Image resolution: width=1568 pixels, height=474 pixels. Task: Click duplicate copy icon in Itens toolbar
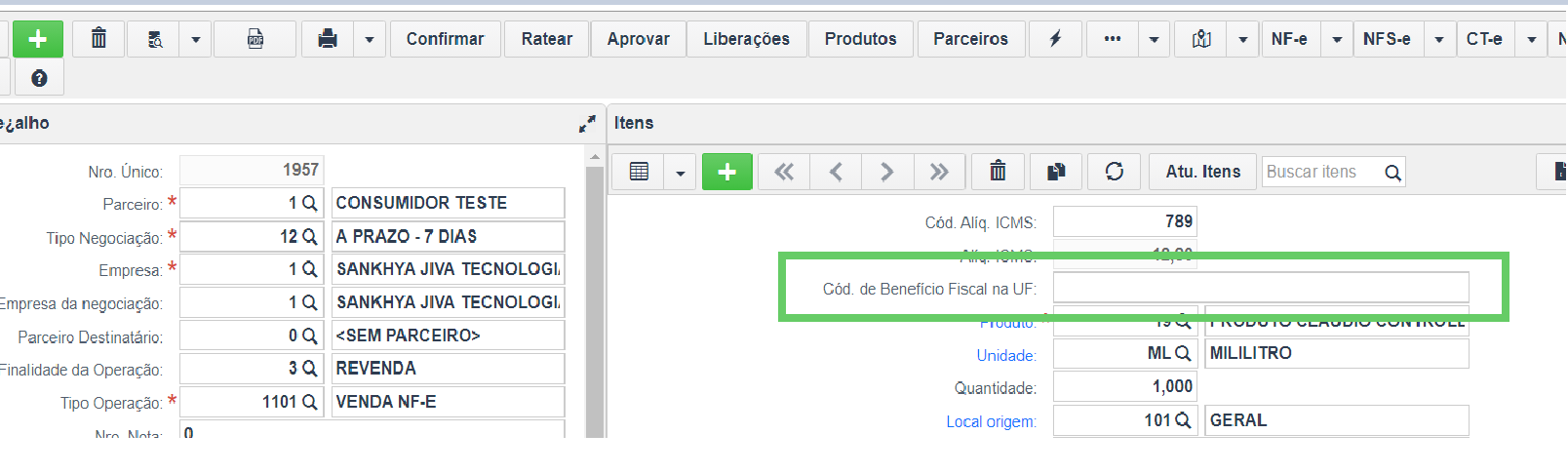click(1056, 172)
